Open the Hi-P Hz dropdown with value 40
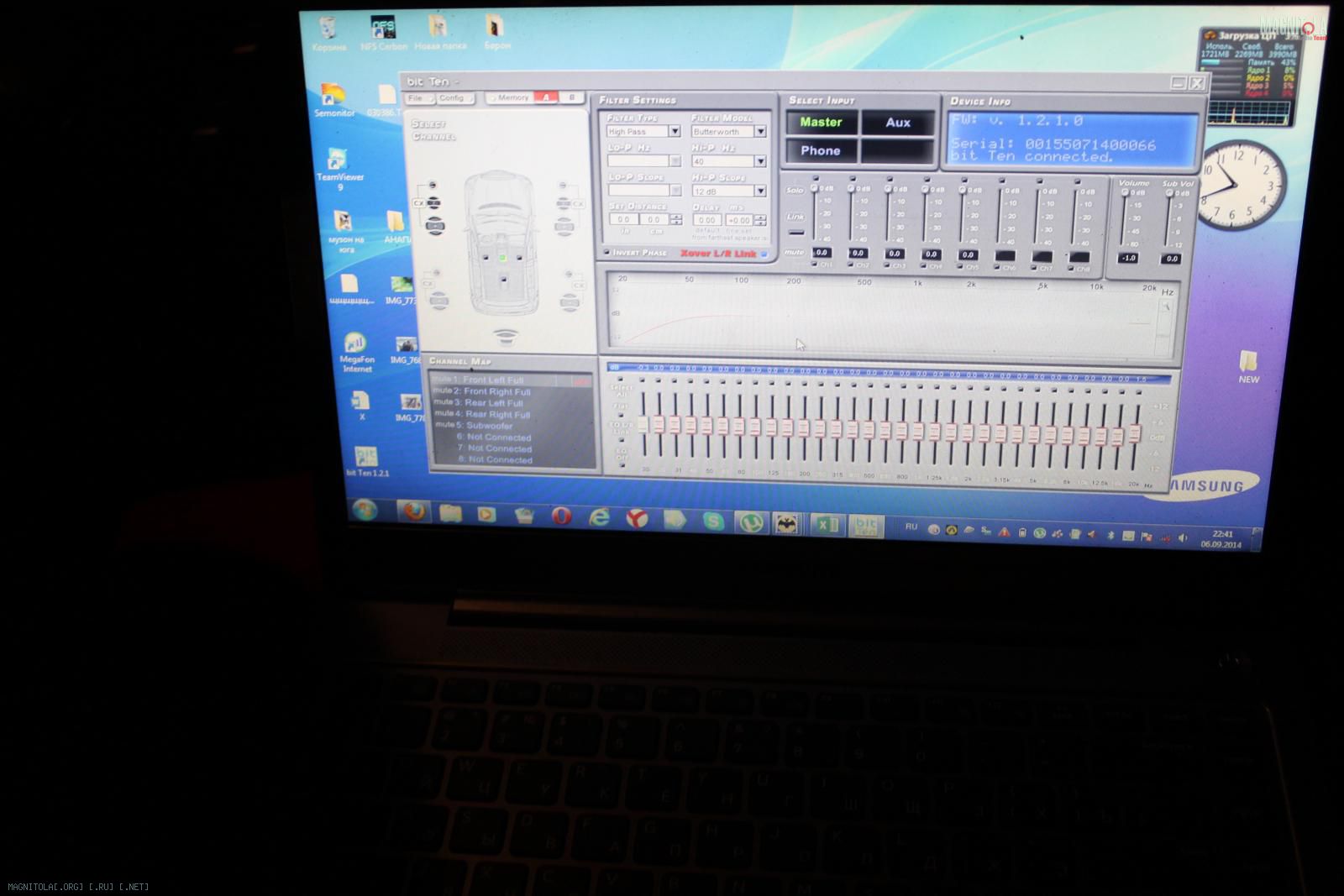Screen dimensions: 1344x896 728,161
